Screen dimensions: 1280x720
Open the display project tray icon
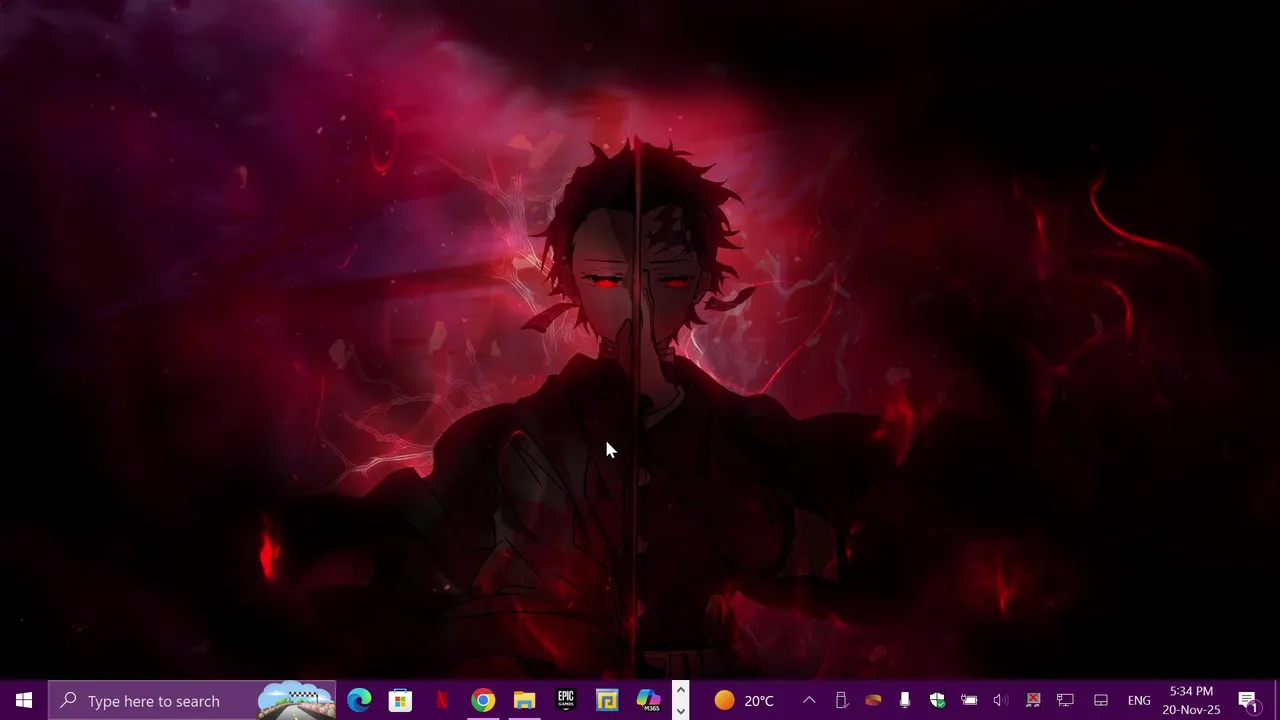1065,701
